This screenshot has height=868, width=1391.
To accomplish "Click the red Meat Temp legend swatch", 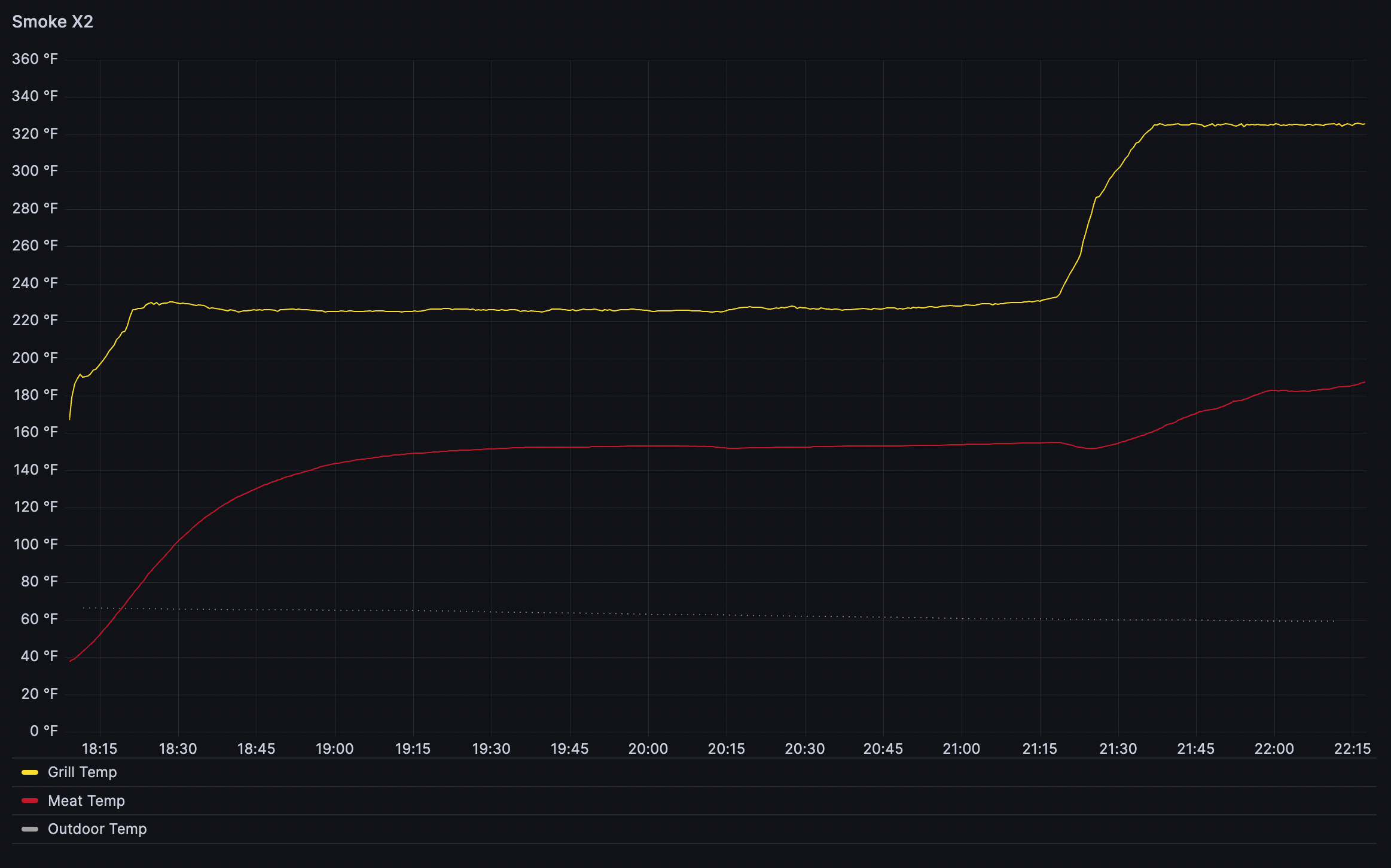I will click(x=30, y=800).
